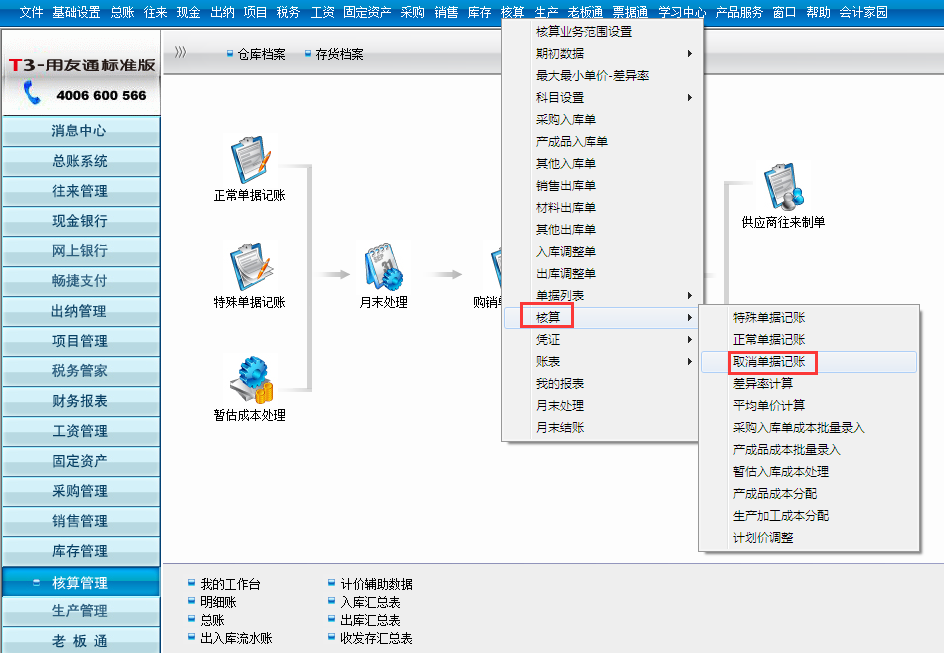Choose 月末结账 from the 核算 menu
This screenshot has width=944, height=653.
pos(560,428)
